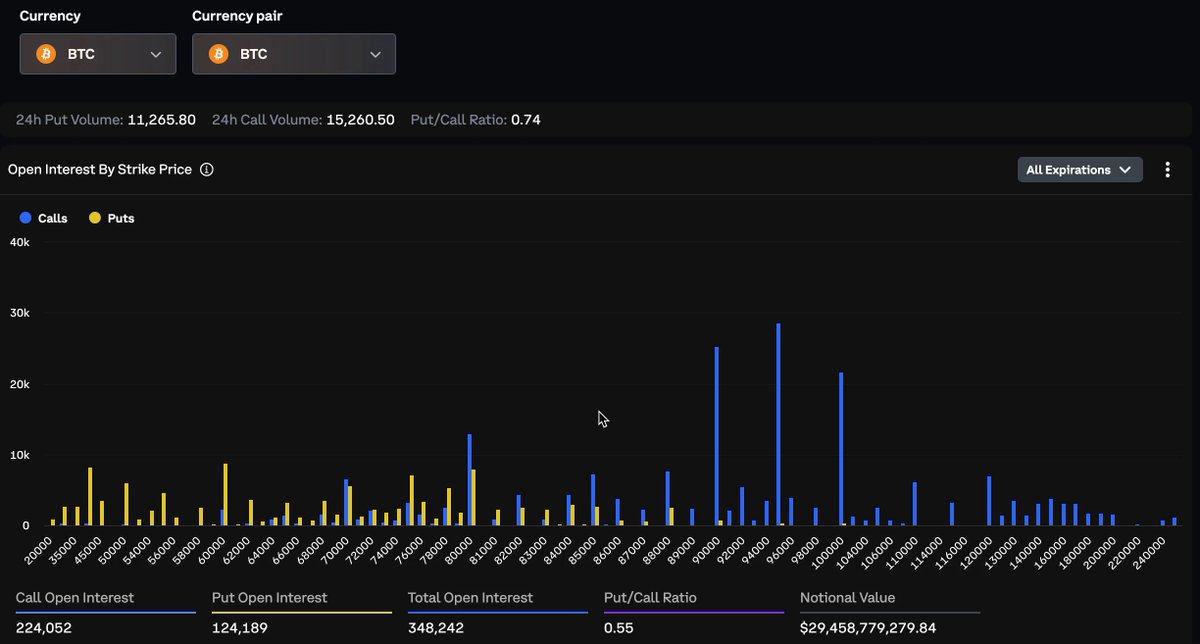Screen dimensions: 1200x644
Task: Click the "Put Open Interest" label
Action: point(270,598)
